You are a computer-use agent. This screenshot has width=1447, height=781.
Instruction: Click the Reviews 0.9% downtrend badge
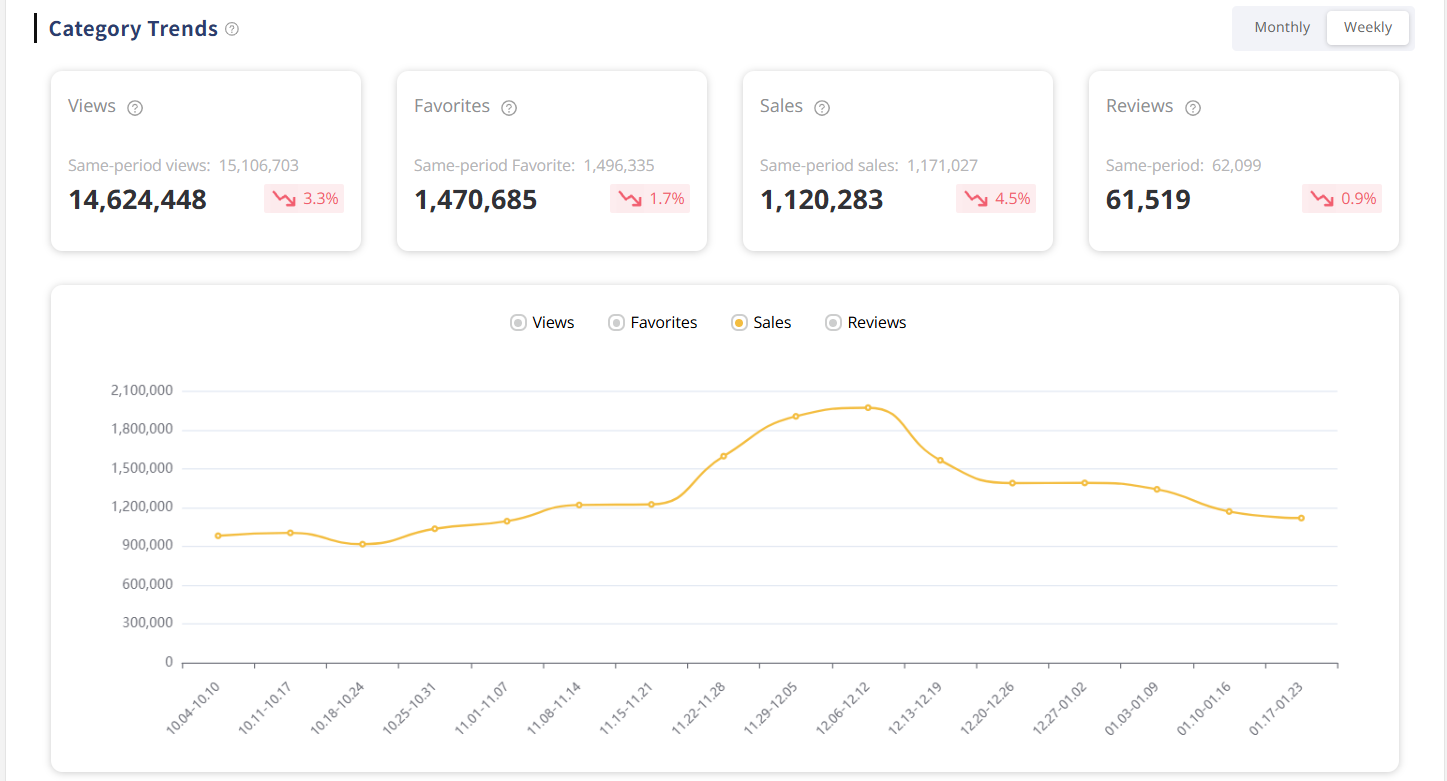coord(1342,199)
